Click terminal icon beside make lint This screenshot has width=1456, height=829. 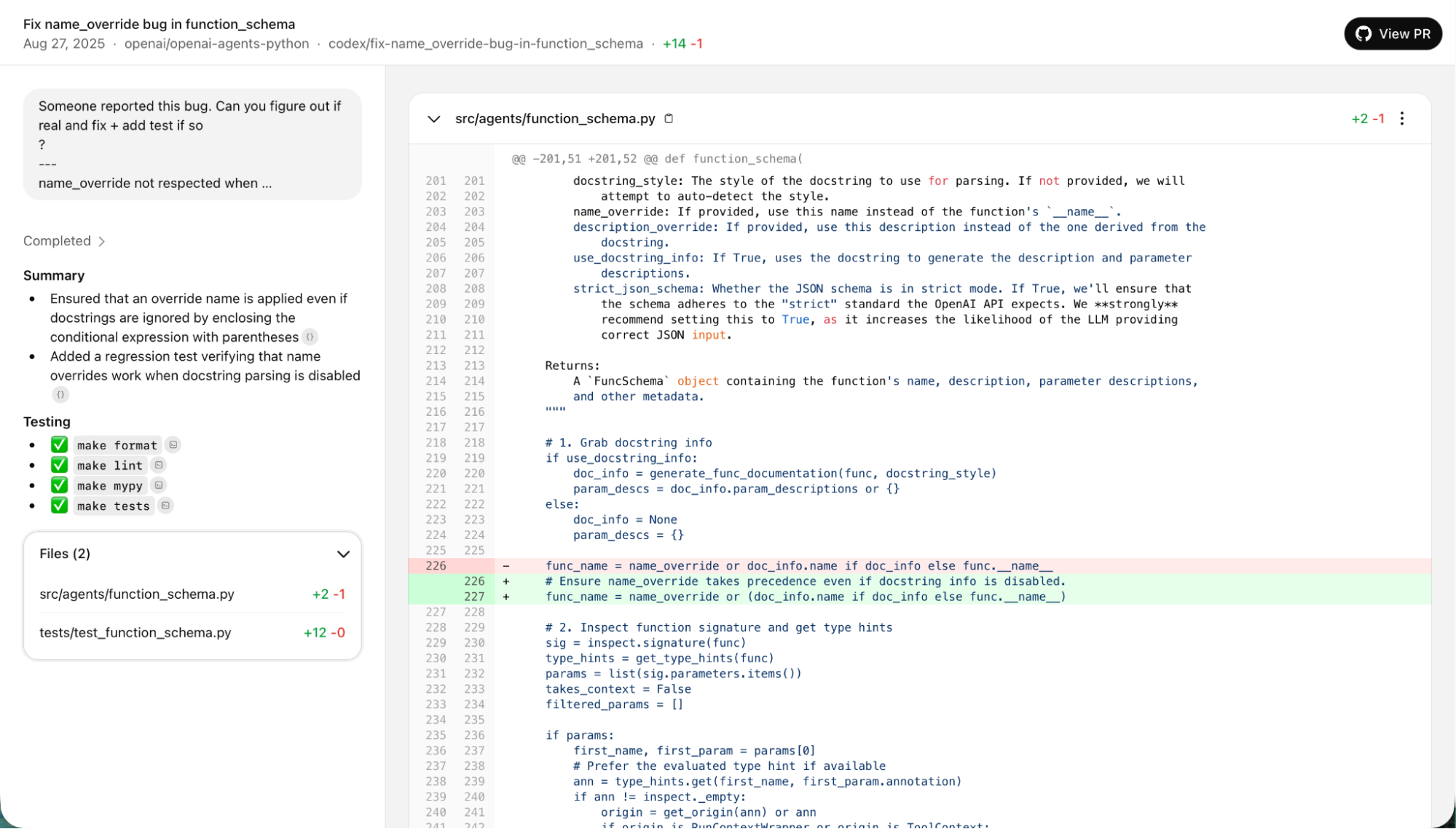158,465
